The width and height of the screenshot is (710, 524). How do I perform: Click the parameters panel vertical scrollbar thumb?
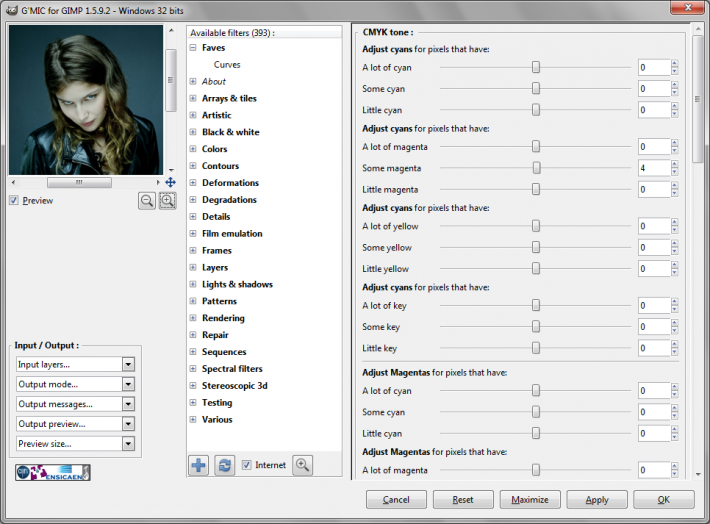click(x=698, y=99)
